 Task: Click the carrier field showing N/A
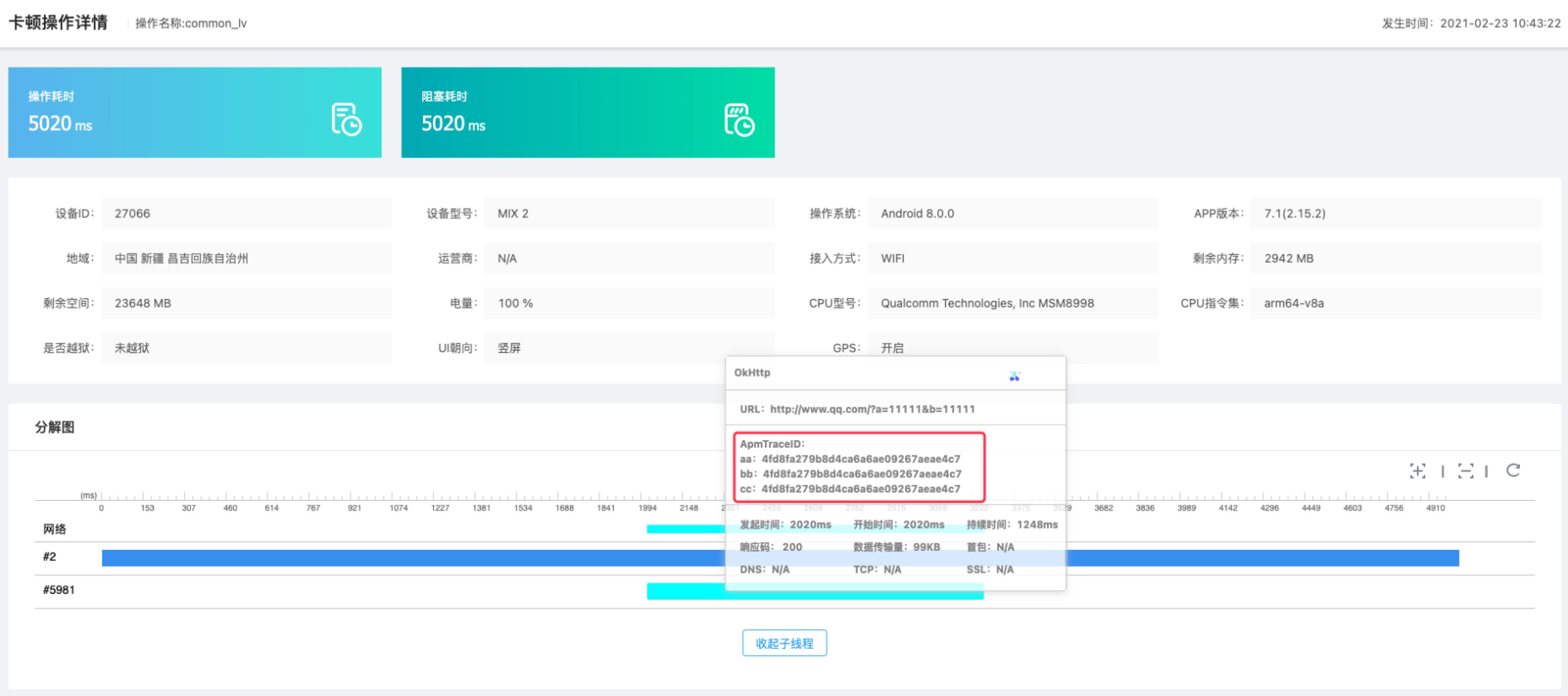point(629,258)
